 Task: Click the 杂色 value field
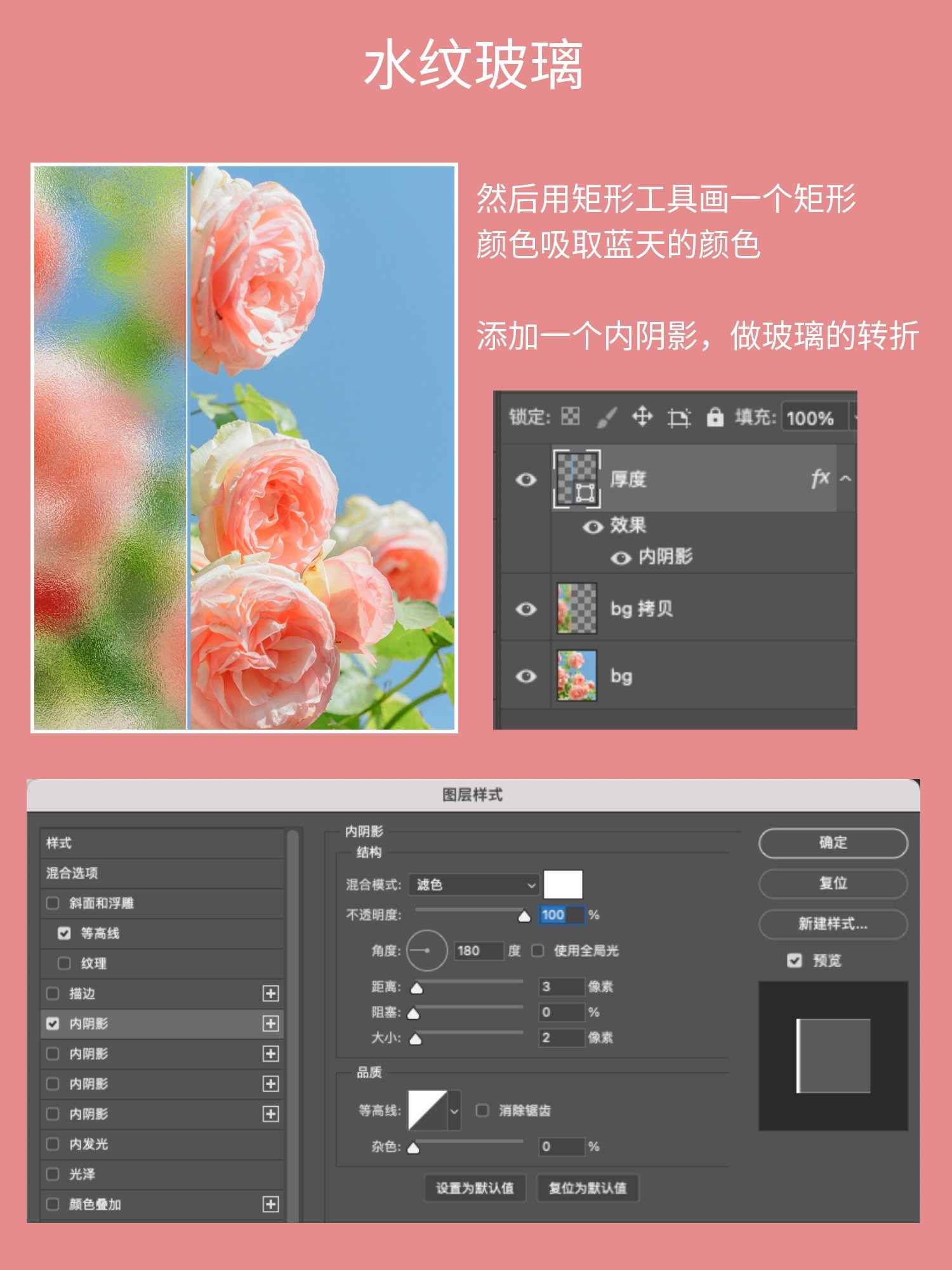(562, 1147)
